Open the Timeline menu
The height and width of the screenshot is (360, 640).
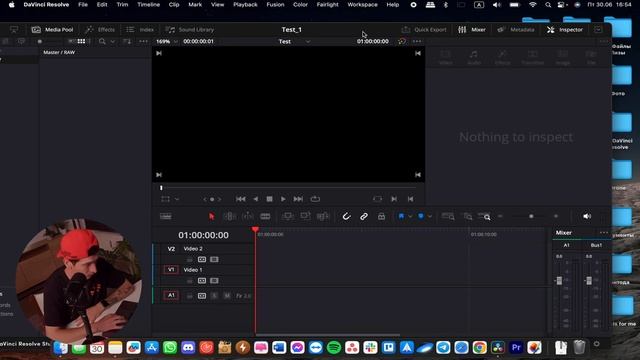(148, 4)
